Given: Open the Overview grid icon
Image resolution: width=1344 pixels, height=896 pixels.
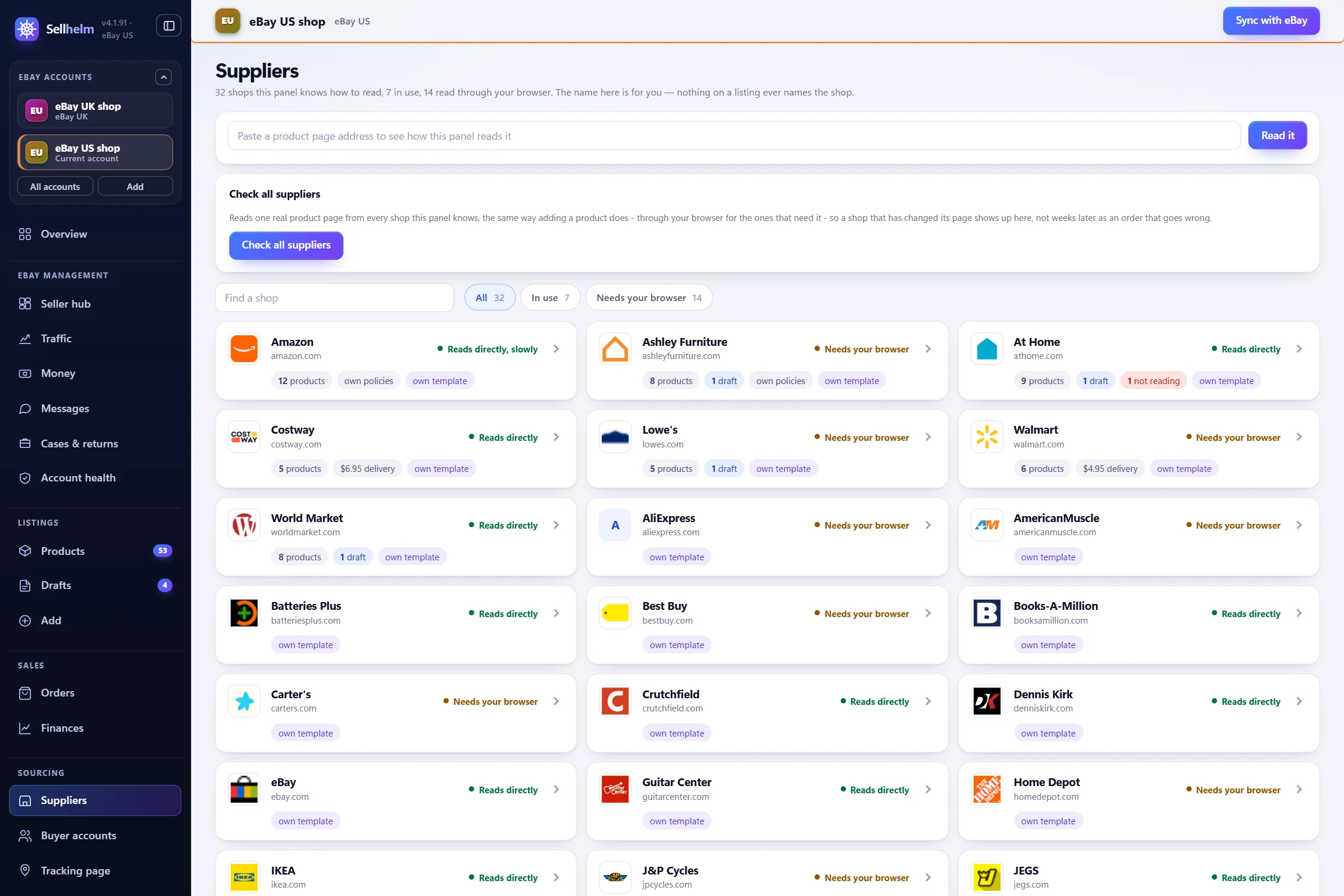Looking at the screenshot, I should (25, 234).
